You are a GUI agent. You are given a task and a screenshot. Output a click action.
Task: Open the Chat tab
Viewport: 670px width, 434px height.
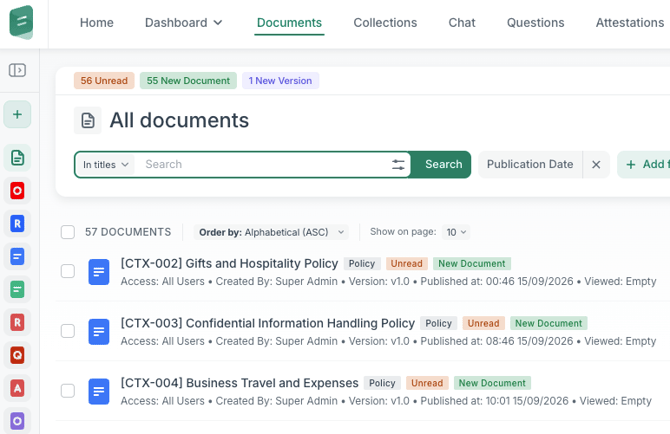coord(461,23)
